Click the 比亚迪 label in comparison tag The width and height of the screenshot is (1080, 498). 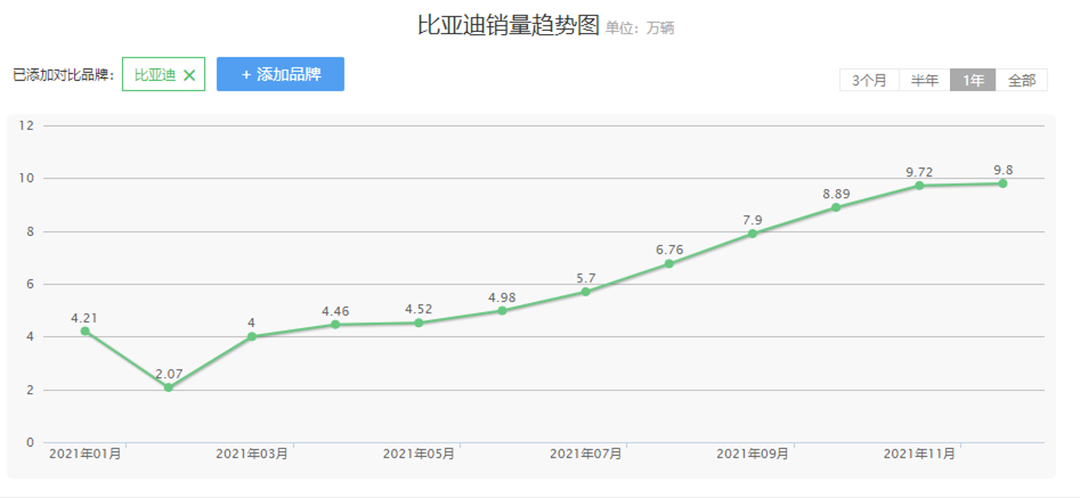pyautogui.click(x=154, y=75)
